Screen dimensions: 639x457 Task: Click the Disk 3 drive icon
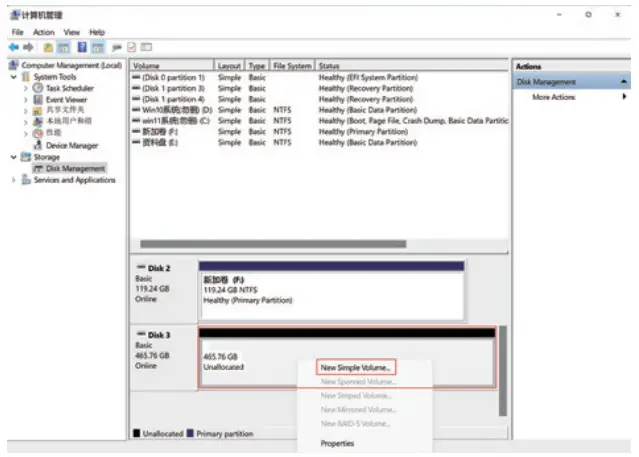point(141,334)
